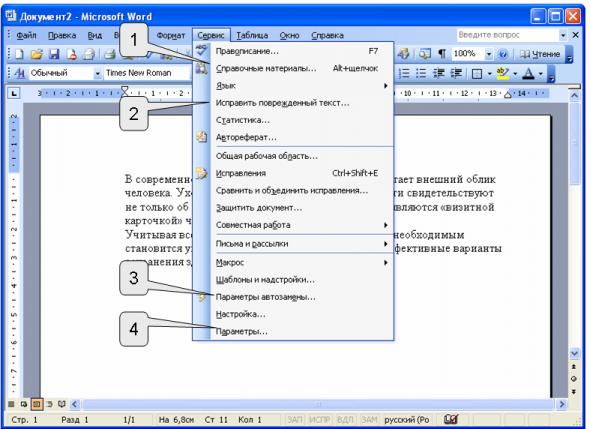590x429 pixels.
Task: Switch to Normal view button at bottom-left
Action: (x=11, y=404)
